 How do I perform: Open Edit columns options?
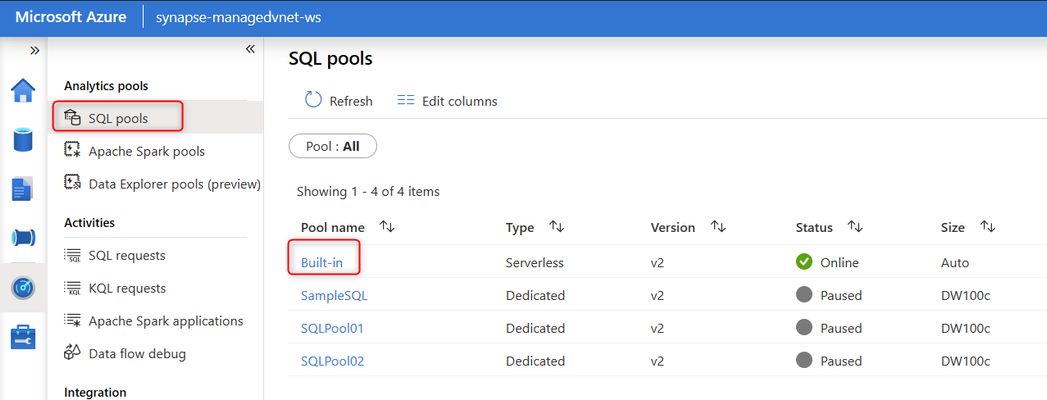coord(447,101)
